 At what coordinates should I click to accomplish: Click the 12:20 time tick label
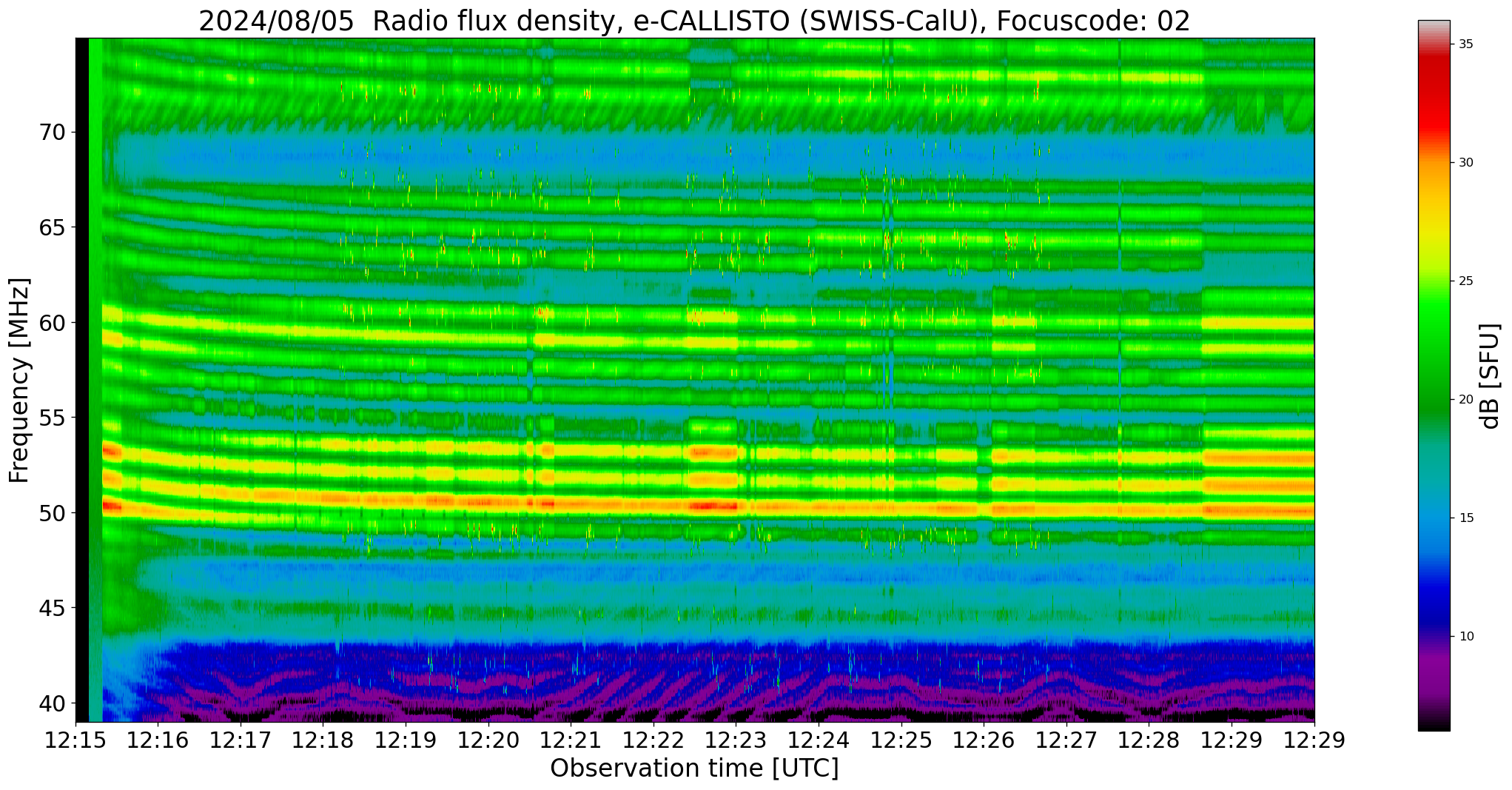click(x=488, y=740)
